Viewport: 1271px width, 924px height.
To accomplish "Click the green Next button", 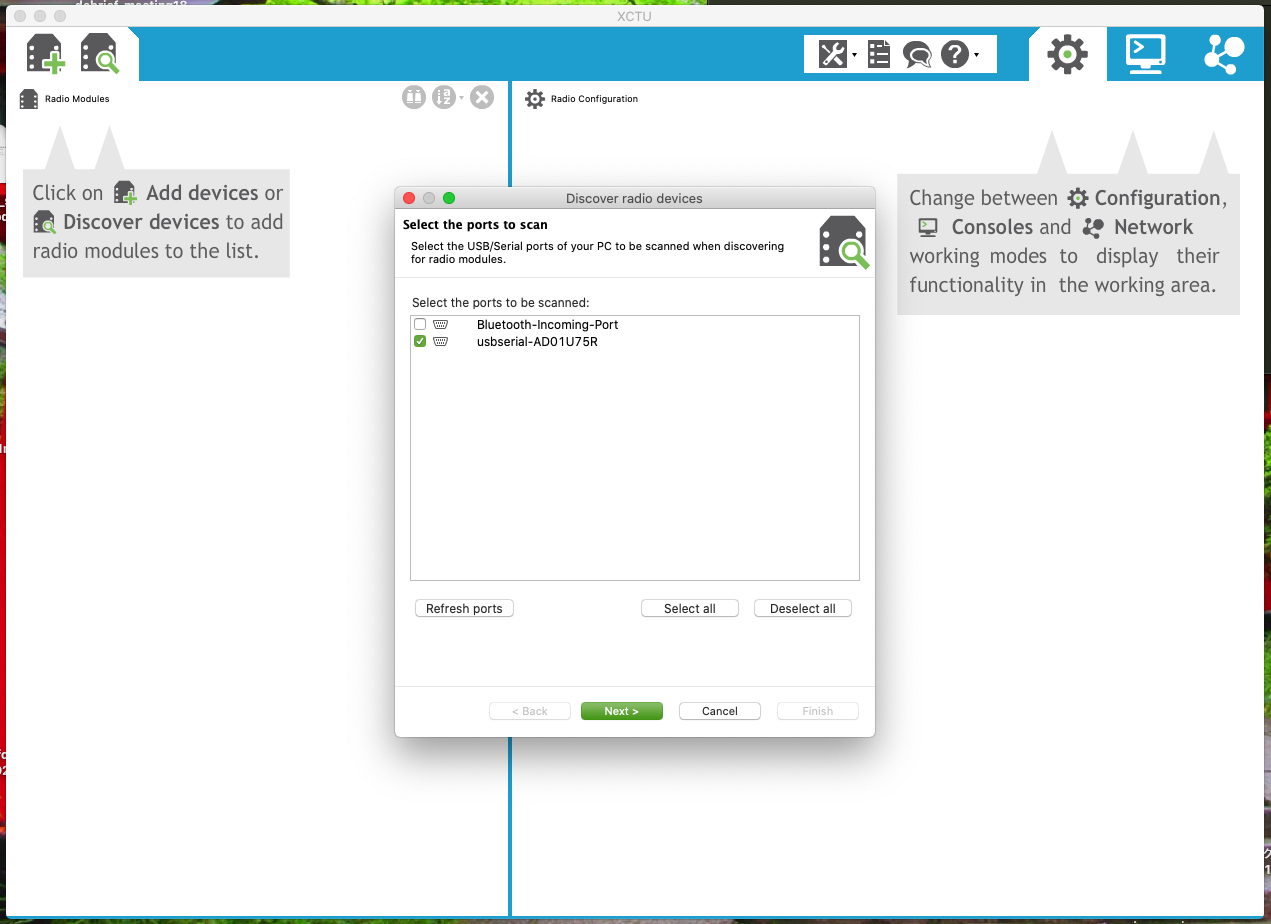I will point(621,711).
